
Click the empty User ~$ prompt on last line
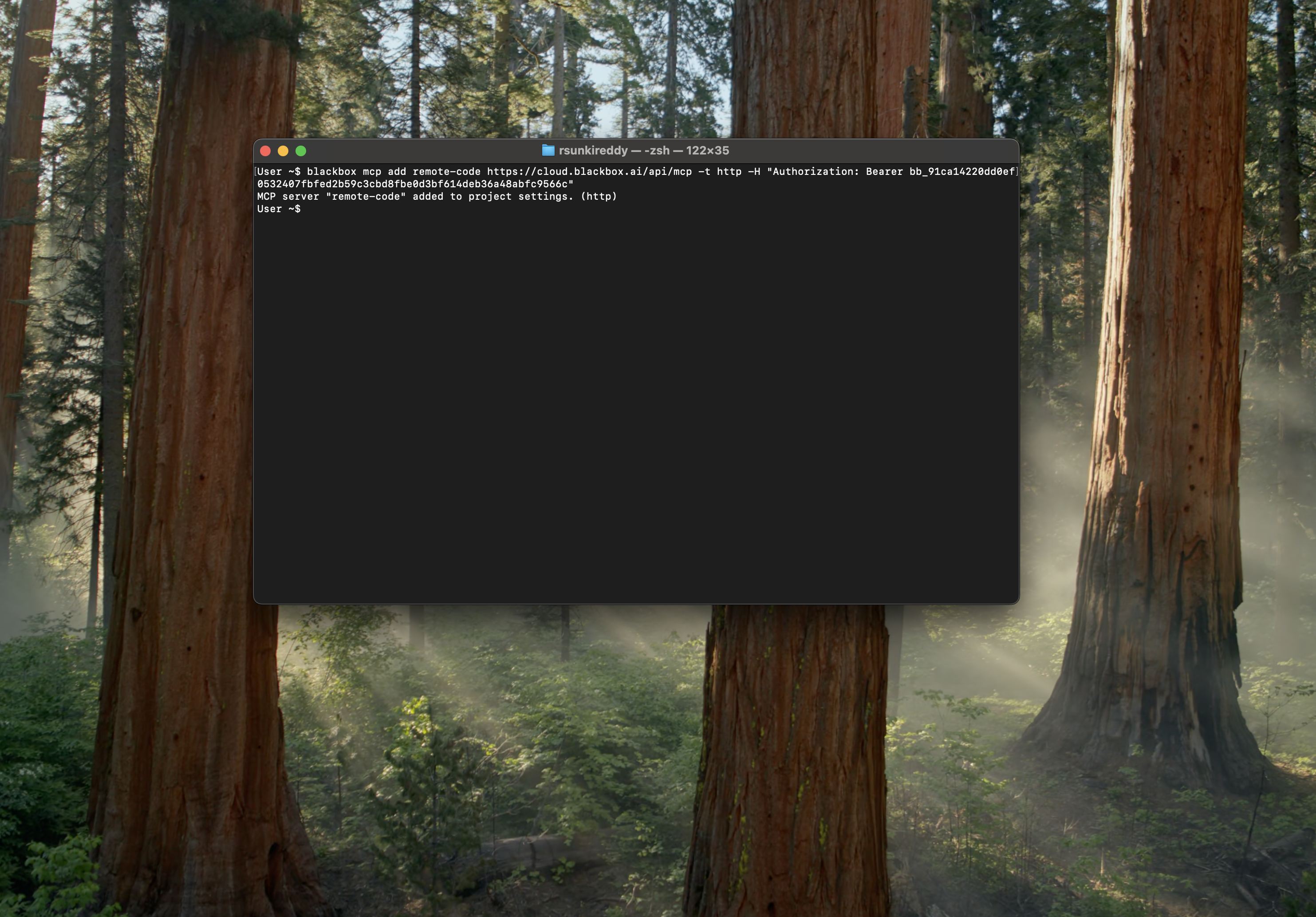click(x=279, y=209)
